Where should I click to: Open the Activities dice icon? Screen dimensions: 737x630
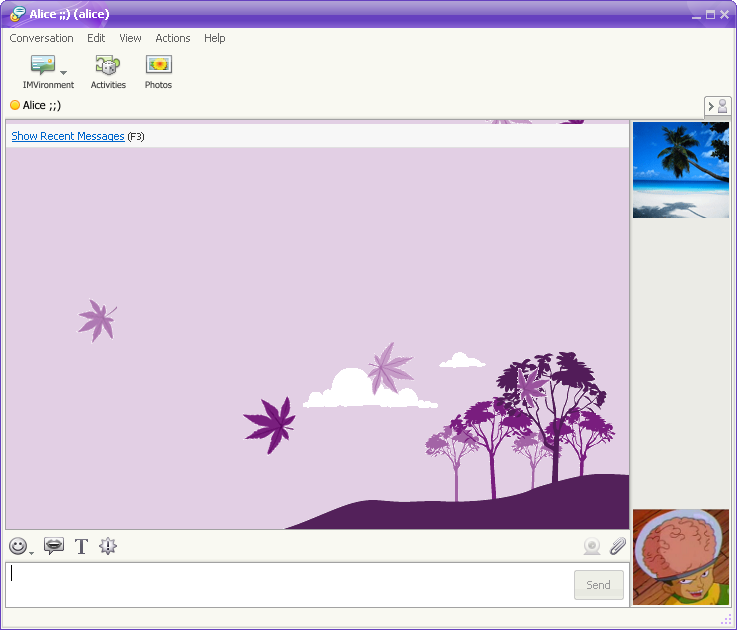(107, 66)
